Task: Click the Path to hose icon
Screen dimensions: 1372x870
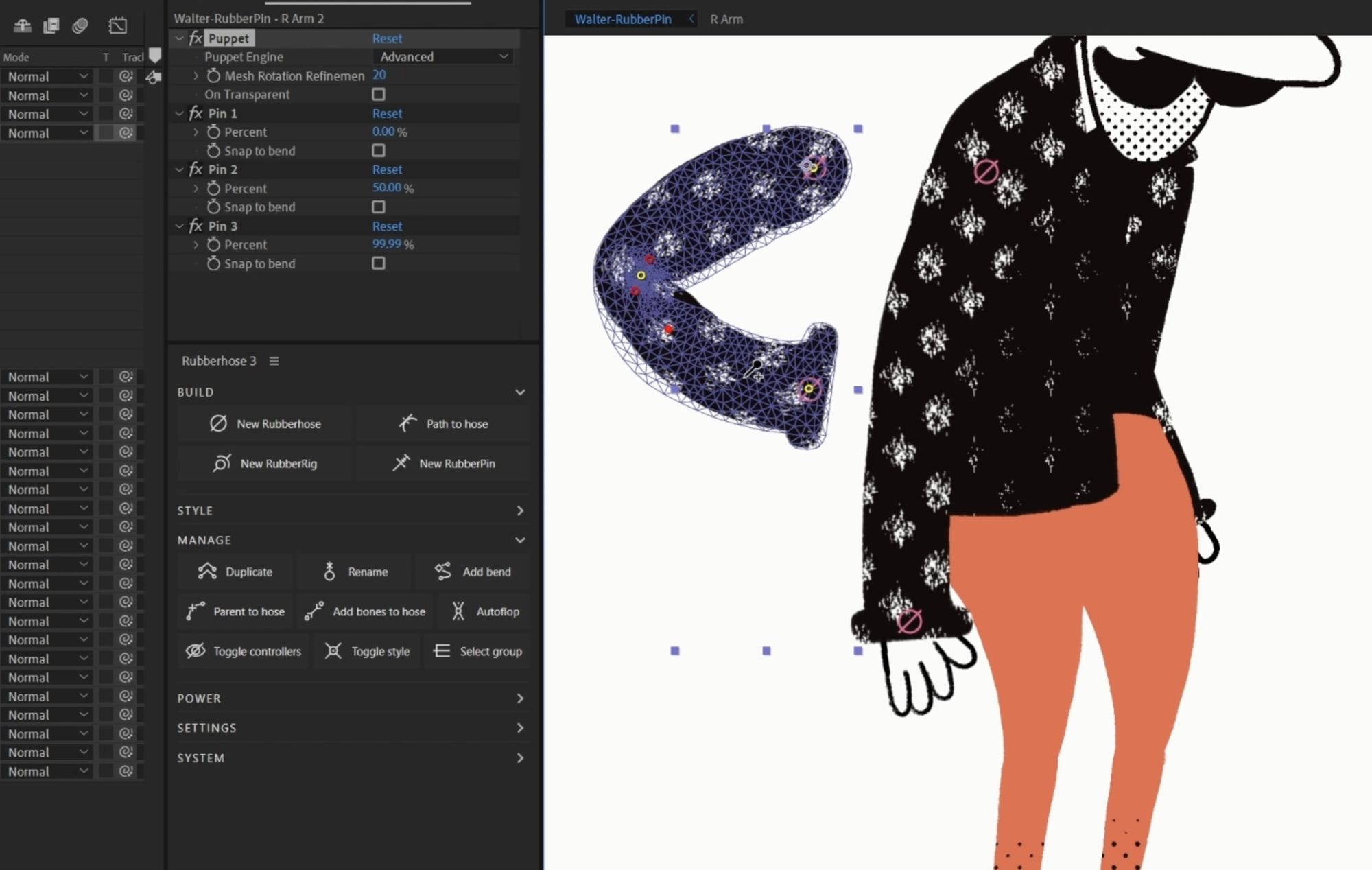Action: [x=407, y=423]
